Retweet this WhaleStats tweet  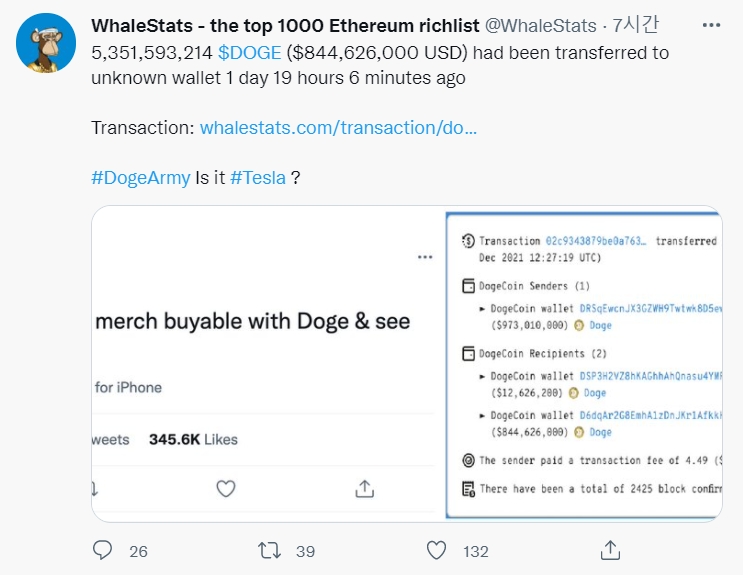[268, 550]
